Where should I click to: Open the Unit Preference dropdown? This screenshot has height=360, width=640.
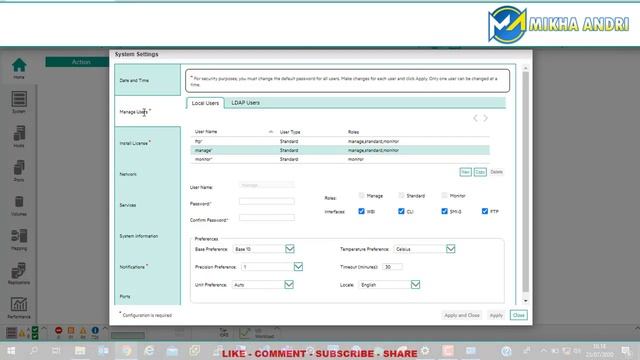point(289,284)
